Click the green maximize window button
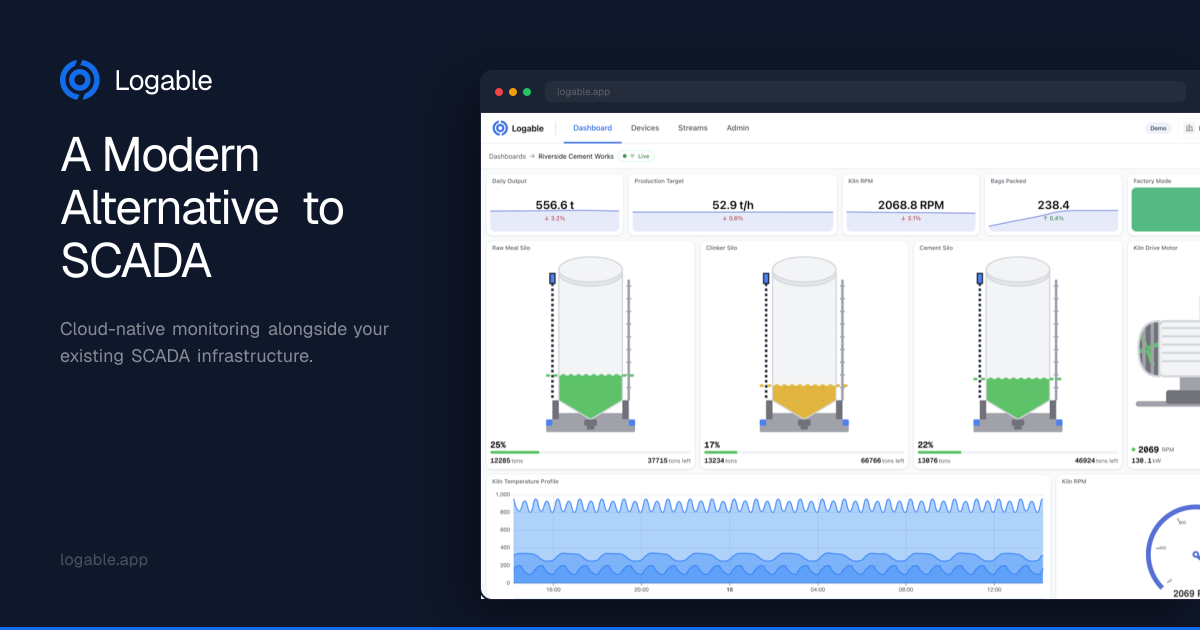1200x630 pixels. (527, 92)
